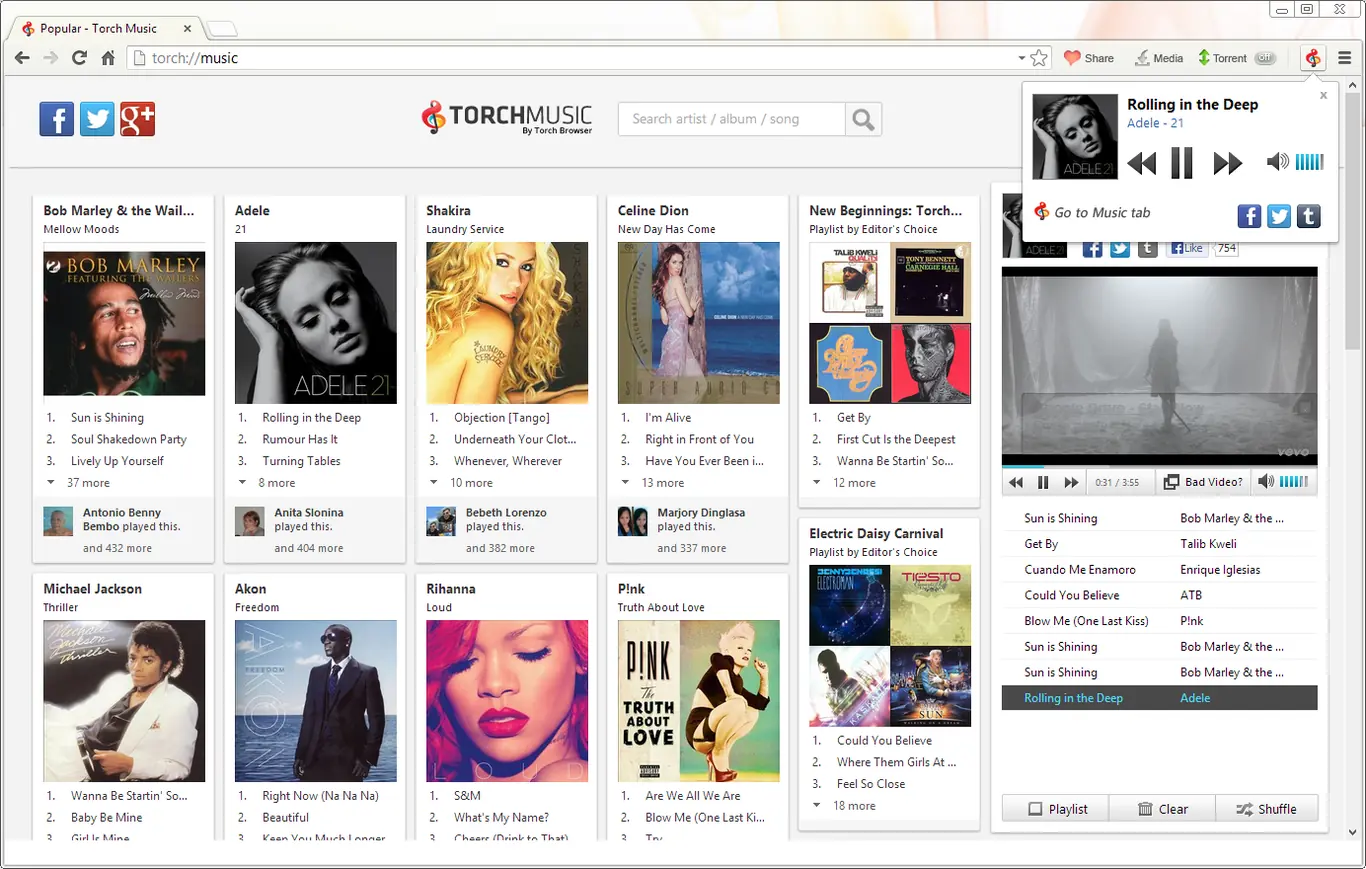Screen dimensions: 1366x869
Task: Mute audio via popup speaker icon
Action: coord(1277,161)
